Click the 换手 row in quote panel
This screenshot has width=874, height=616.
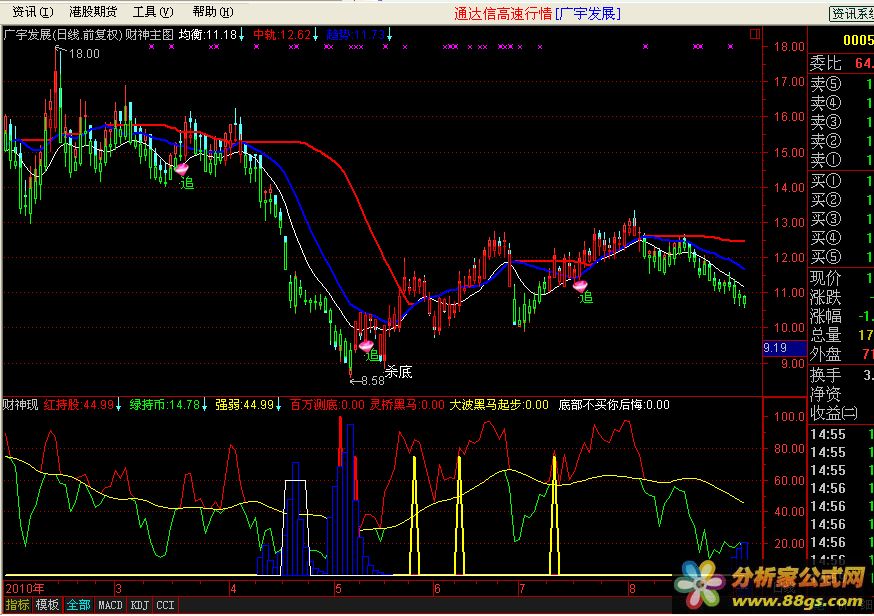(x=841, y=375)
